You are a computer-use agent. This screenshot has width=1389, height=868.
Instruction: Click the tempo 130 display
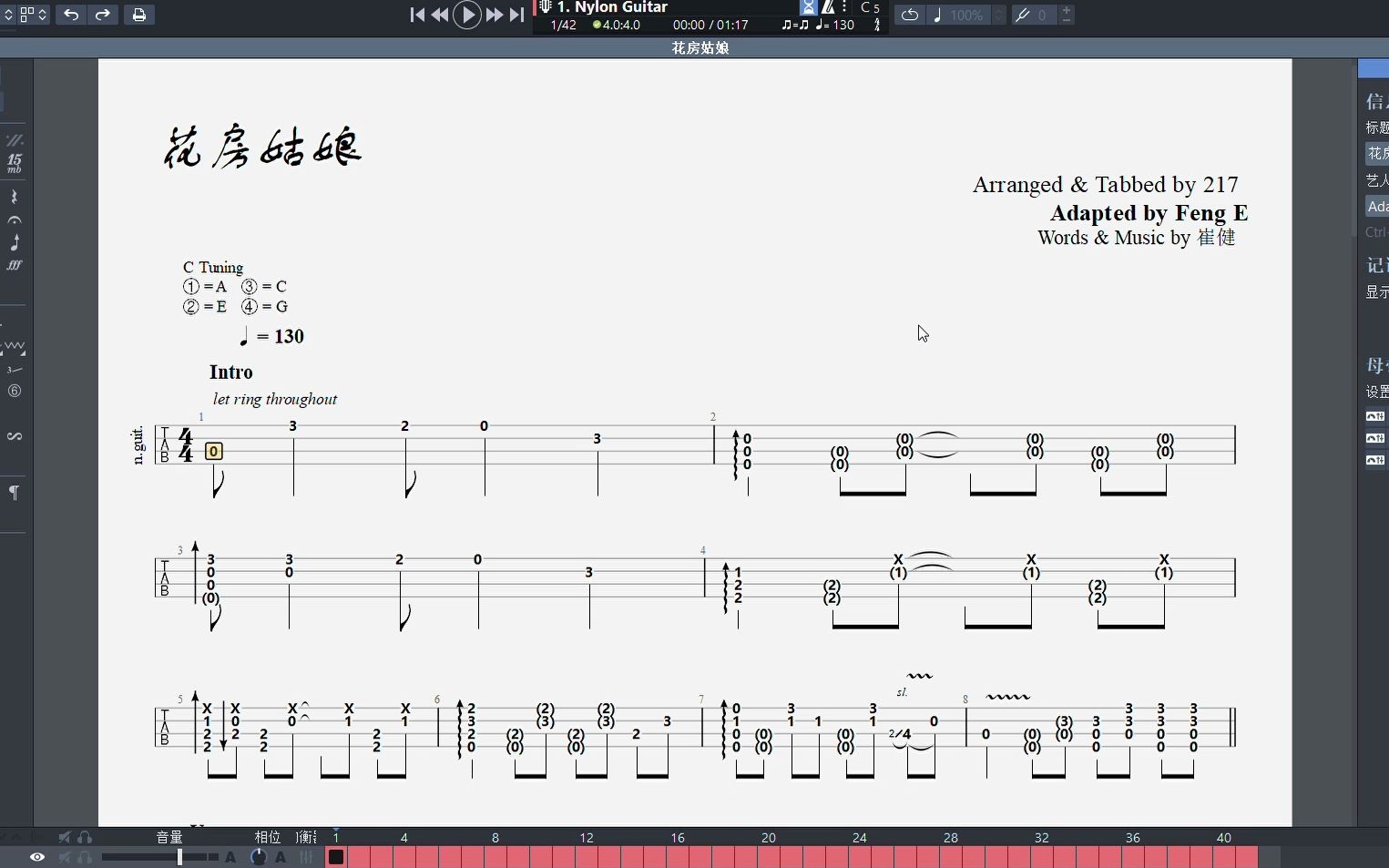[835, 25]
